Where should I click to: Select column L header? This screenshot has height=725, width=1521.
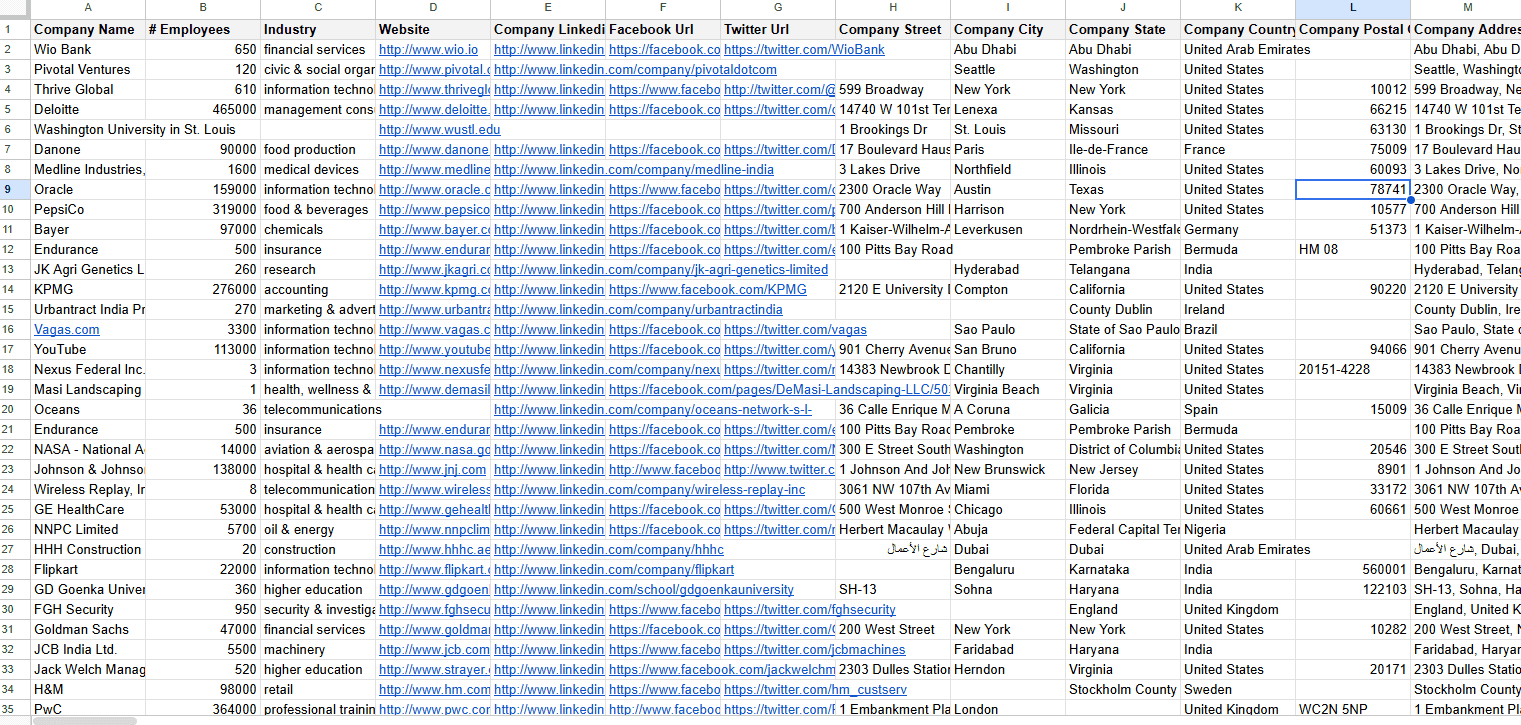(x=1353, y=9)
